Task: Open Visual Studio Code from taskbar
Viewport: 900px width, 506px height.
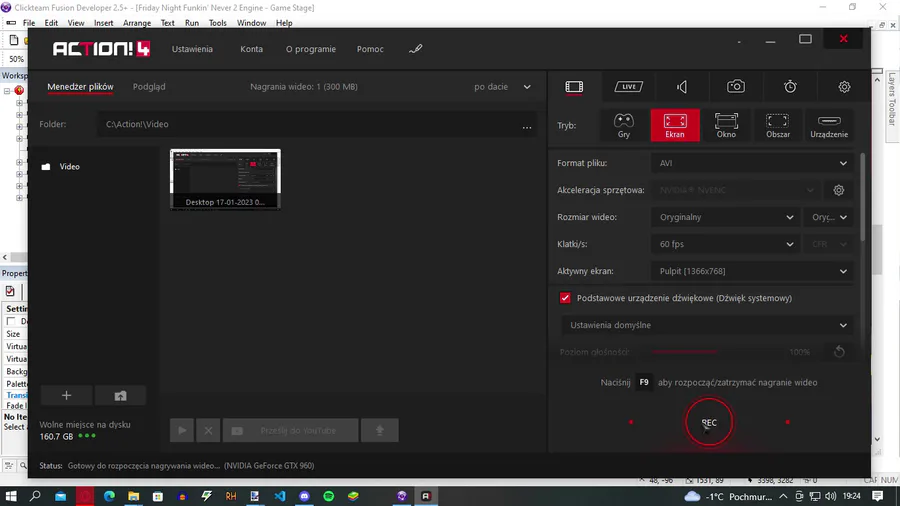Action: tap(280, 496)
